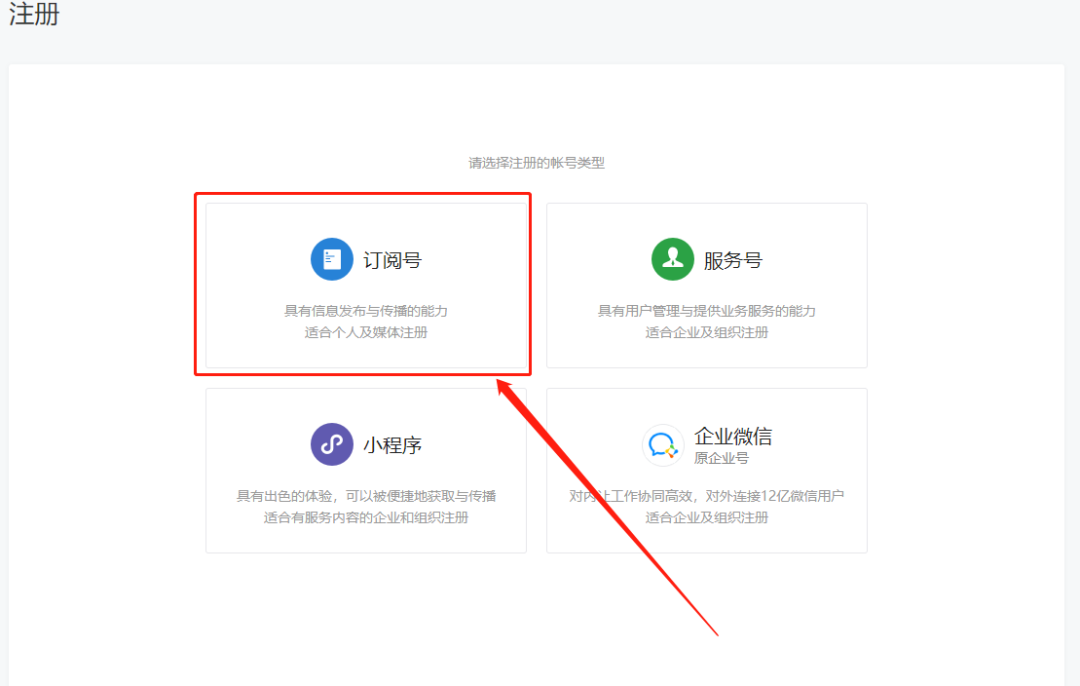Click text 具有用户管理与提供业务服务的能力
The height and width of the screenshot is (686, 1080).
[x=707, y=311]
